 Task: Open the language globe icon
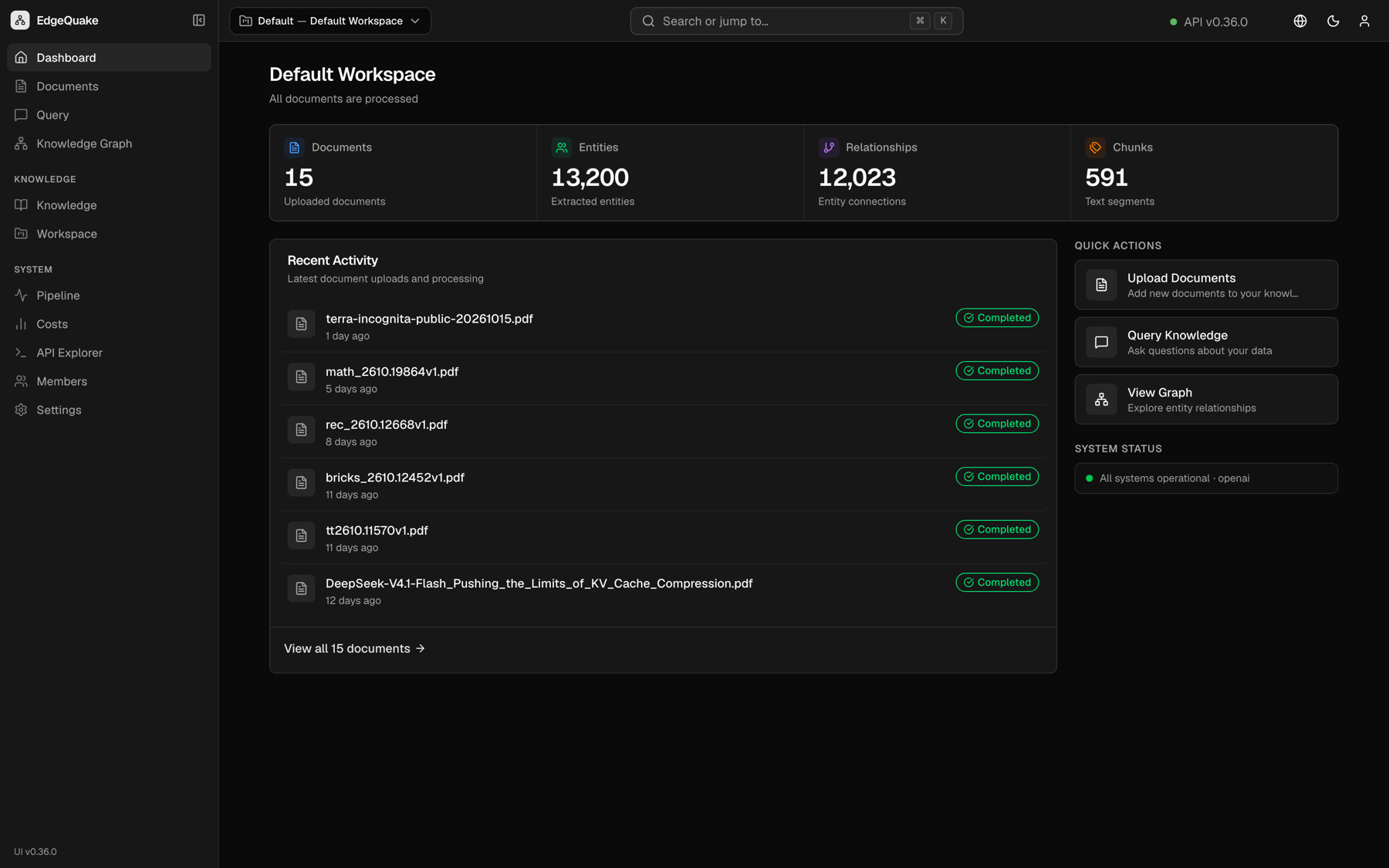pyautogui.click(x=1300, y=21)
